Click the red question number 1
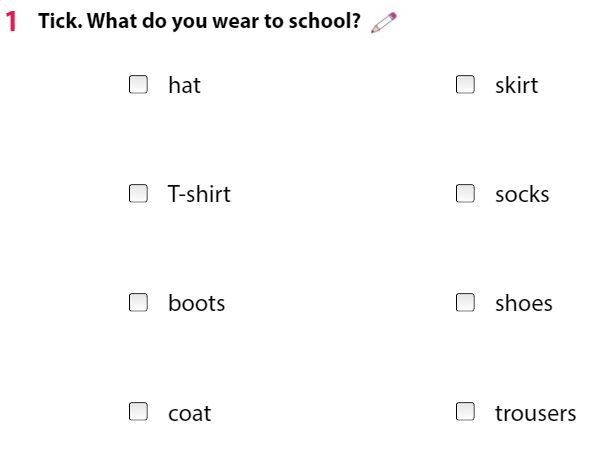603x450 pixels. (x=11, y=22)
